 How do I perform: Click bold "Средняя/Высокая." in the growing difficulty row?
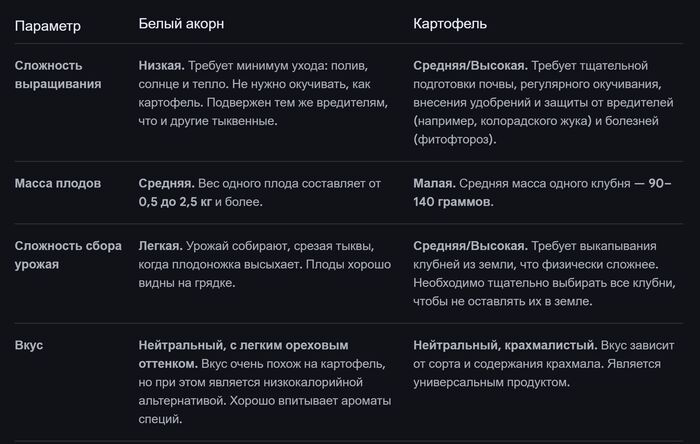(470, 66)
